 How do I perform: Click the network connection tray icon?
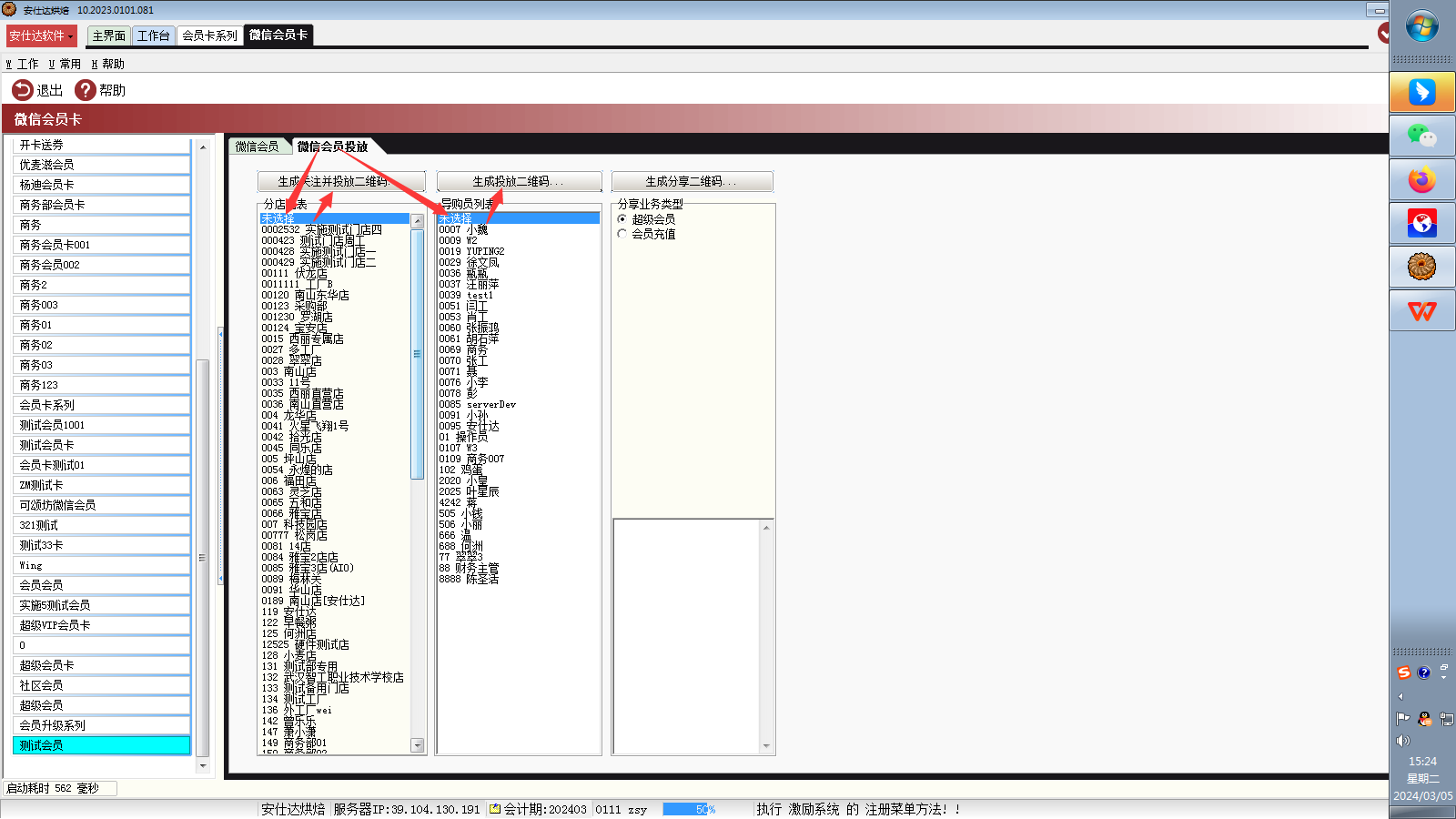tap(1446, 719)
